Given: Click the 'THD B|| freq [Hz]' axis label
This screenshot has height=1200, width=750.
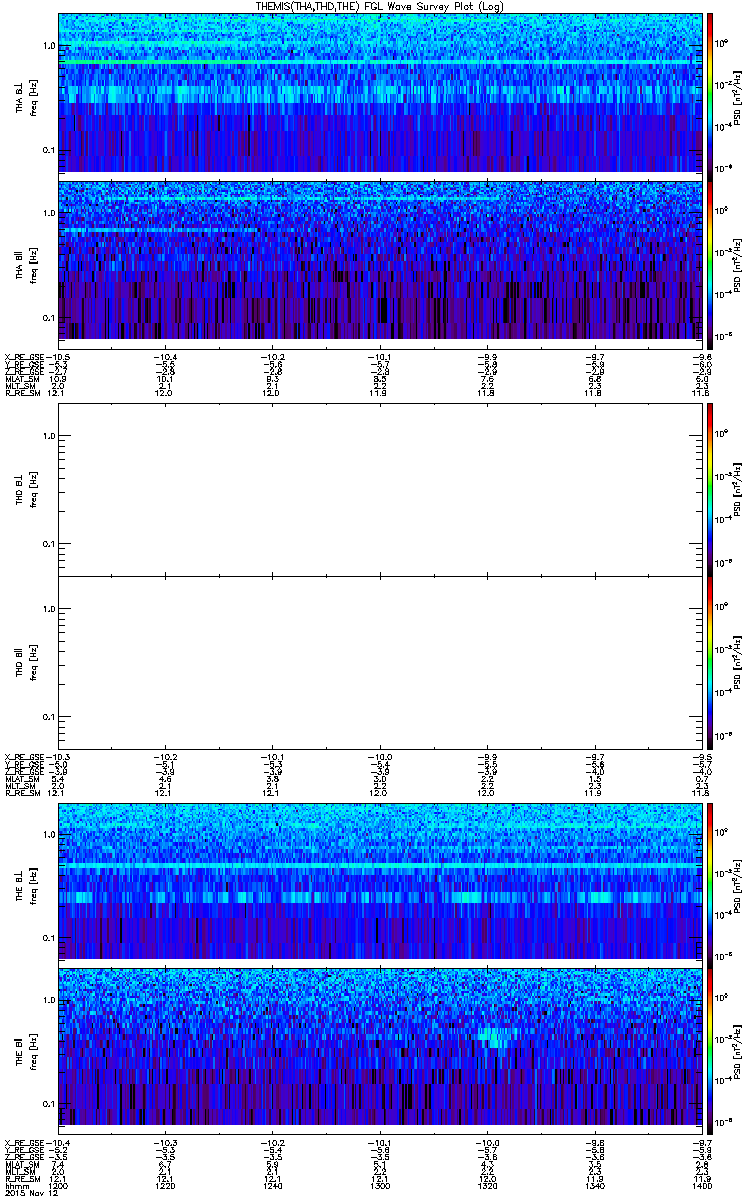Looking at the screenshot, I should (x=25, y=662).
